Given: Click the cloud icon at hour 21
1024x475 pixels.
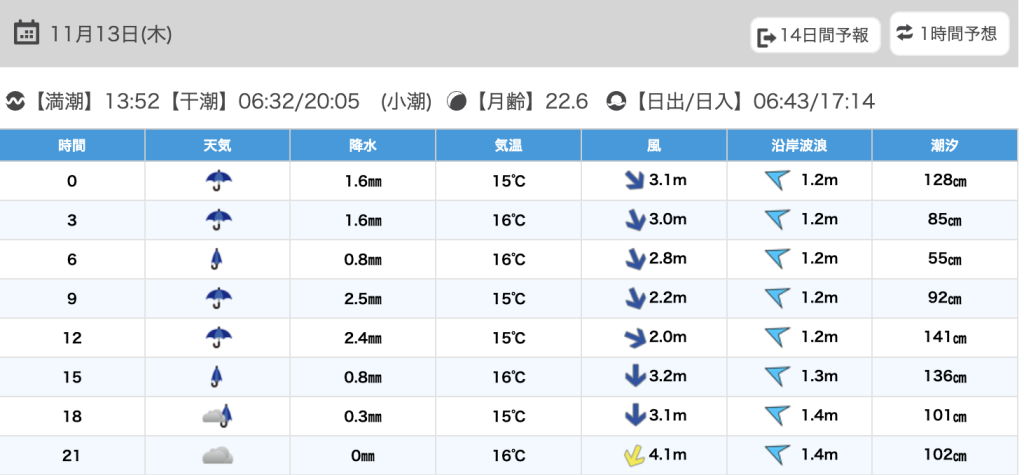Looking at the screenshot, I should click(217, 456).
